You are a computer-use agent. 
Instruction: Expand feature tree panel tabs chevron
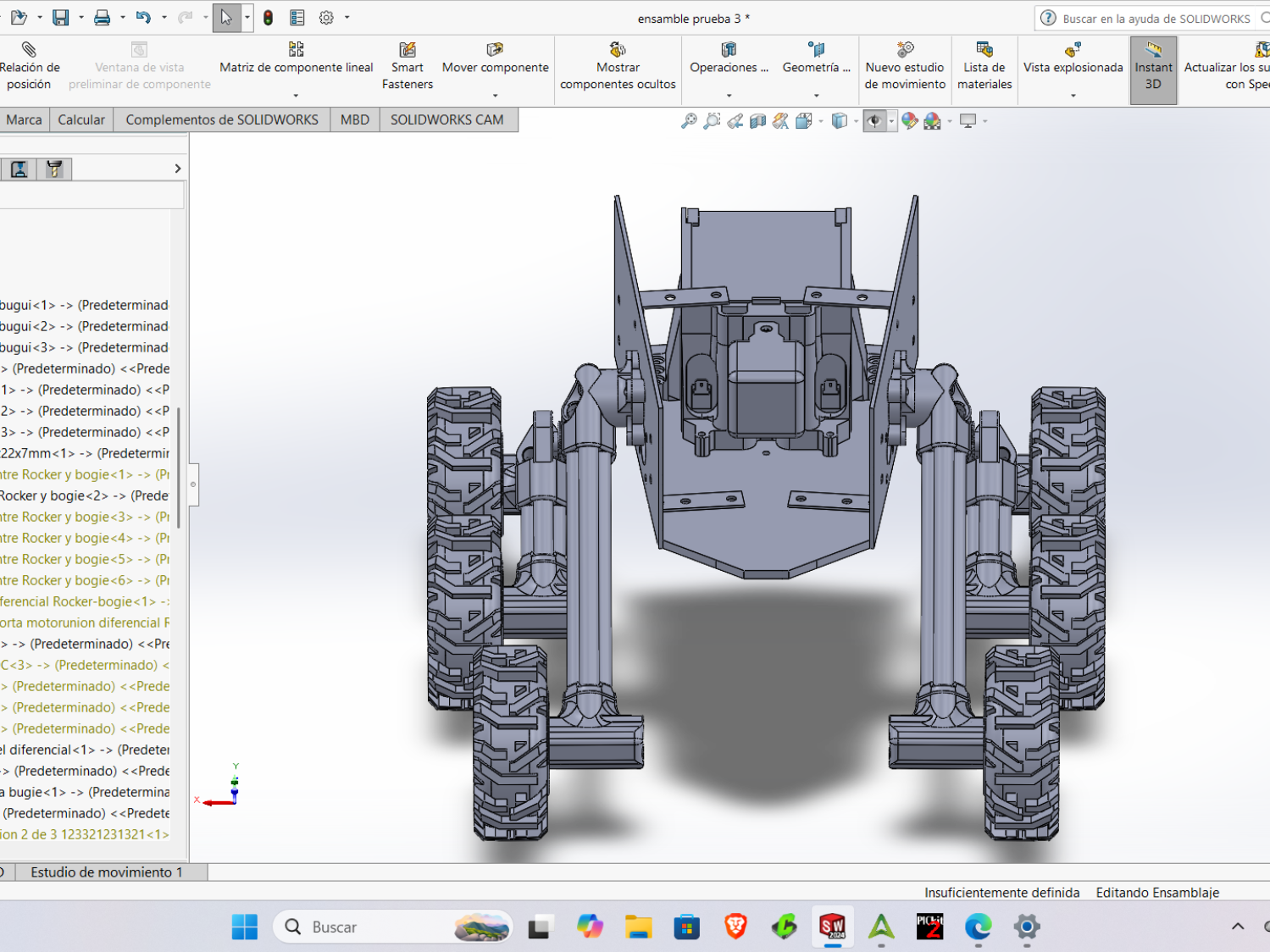(x=177, y=169)
